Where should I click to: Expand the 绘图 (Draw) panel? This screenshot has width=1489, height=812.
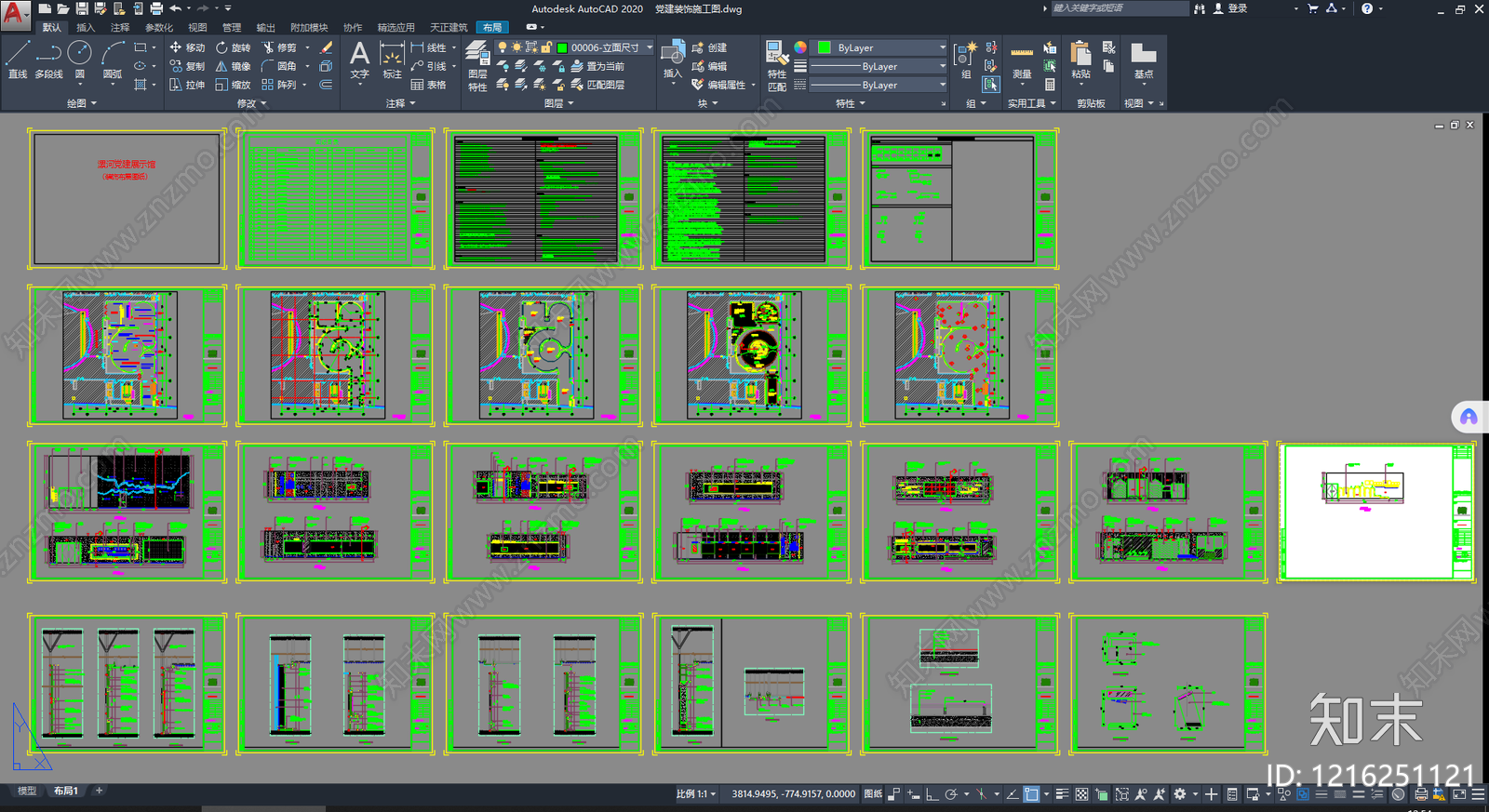[x=82, y=103]
